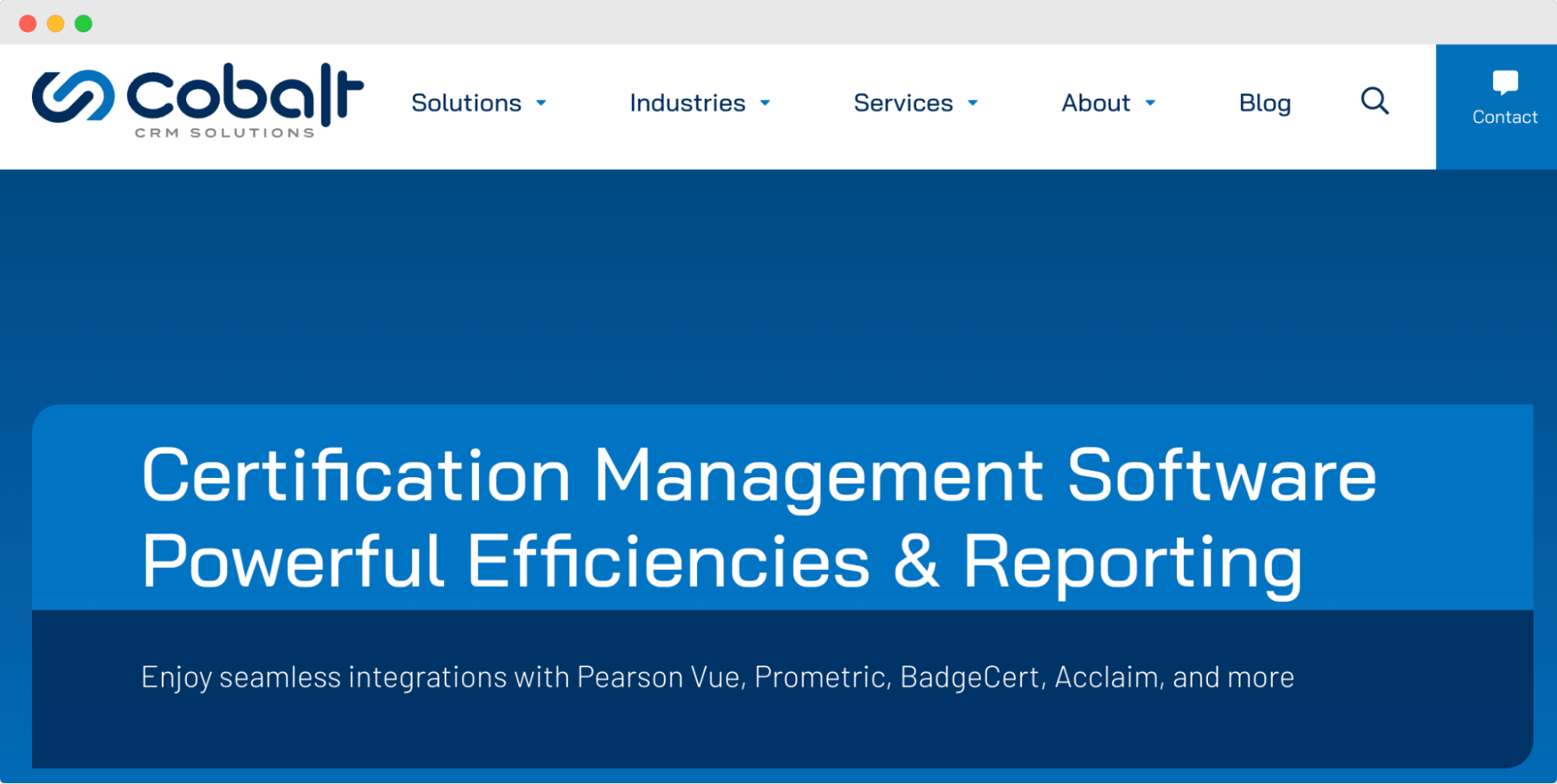
Task: Click the Cobalt CRM Solutions logo
Action: point(198,101)
